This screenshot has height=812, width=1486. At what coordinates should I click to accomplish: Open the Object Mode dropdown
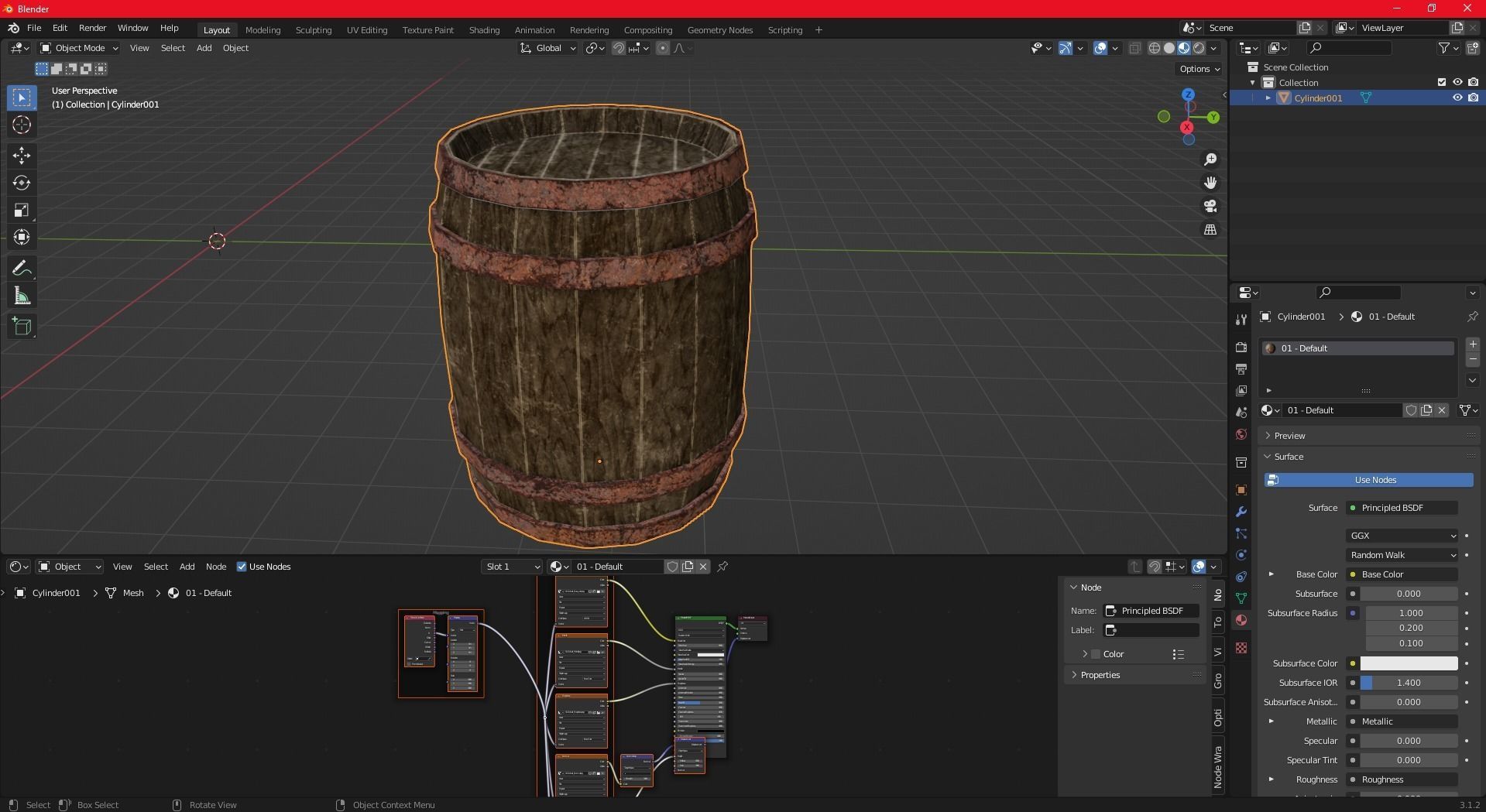pos(79,48)
